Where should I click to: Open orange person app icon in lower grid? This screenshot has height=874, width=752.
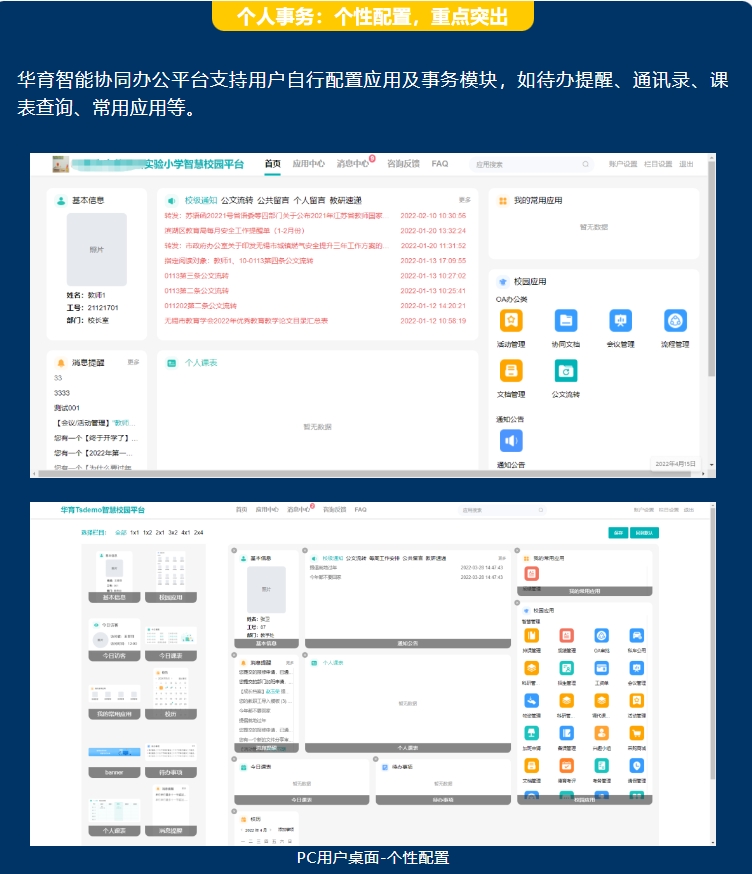[601, 733]
